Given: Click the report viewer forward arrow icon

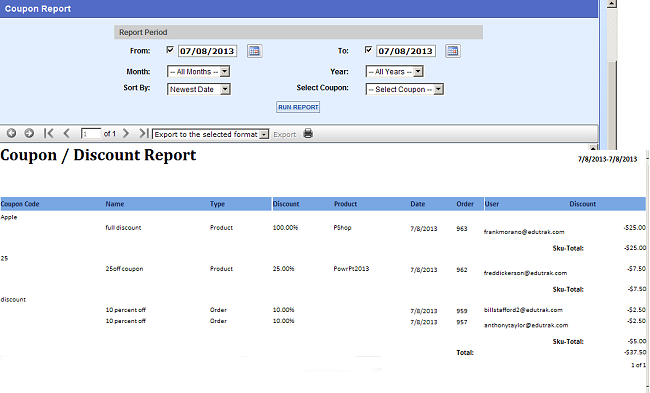Looking at the screenshot, I should [29, 133].
